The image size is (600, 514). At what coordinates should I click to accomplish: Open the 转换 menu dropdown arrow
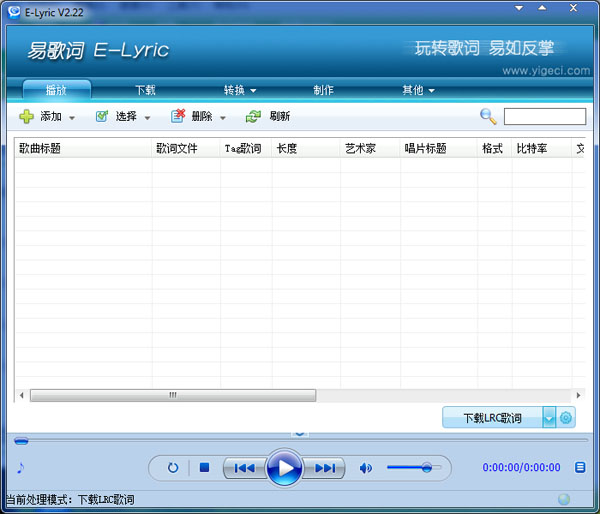253,91
